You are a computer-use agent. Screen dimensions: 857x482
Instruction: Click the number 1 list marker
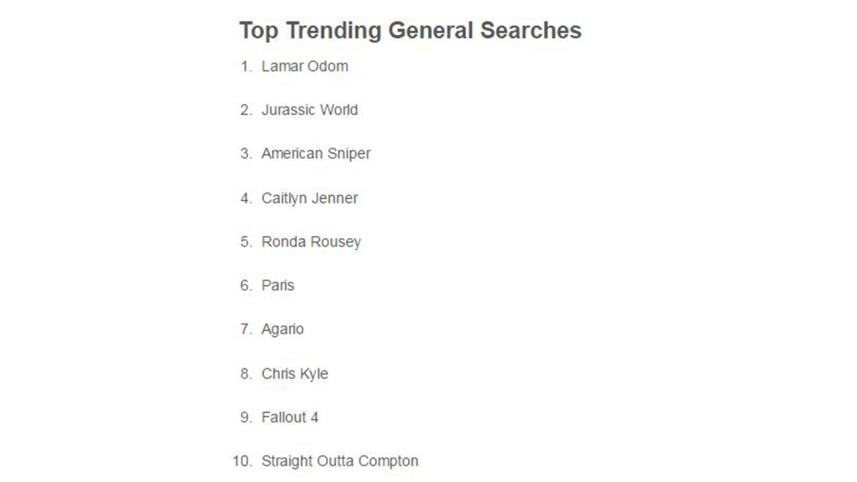click(x=246, y=66)
